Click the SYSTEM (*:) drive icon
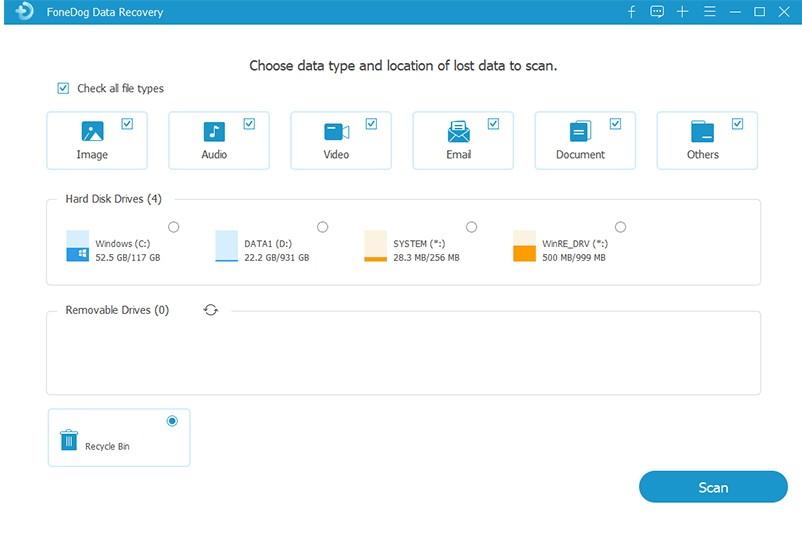Screen dimensions: 802x541 point(375,246)
